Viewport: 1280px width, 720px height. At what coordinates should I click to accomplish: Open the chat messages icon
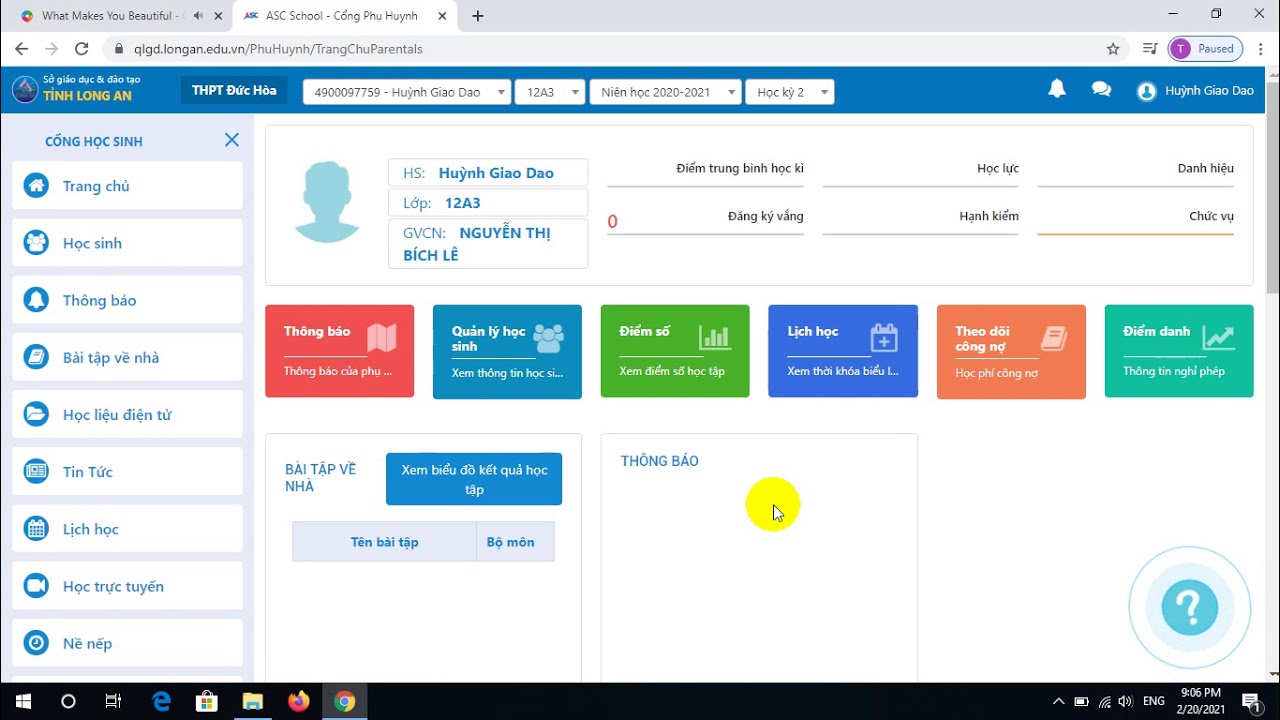coord(1101,89)
